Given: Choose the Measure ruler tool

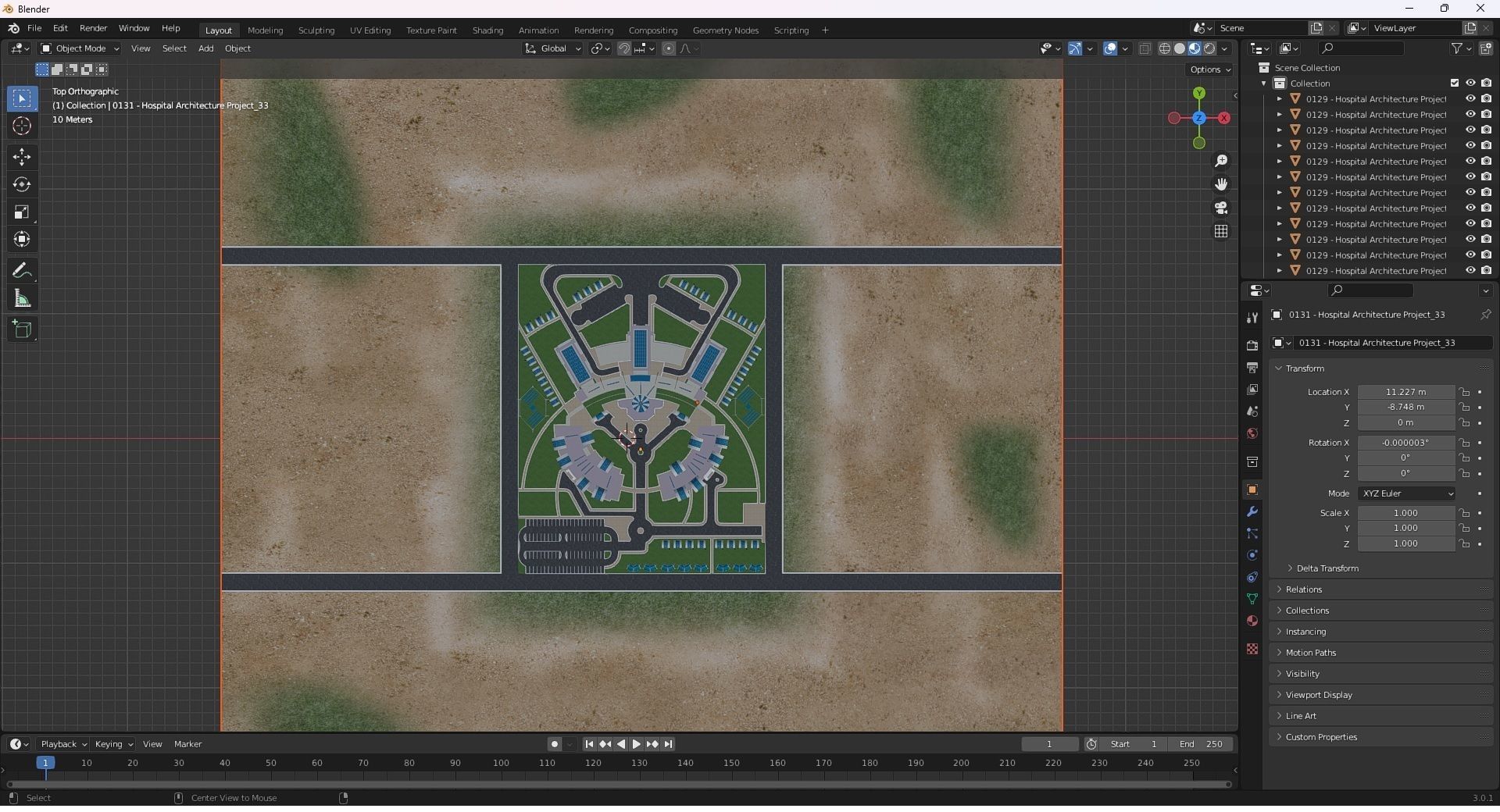Looking at the screenshot, I should (22, 298).
